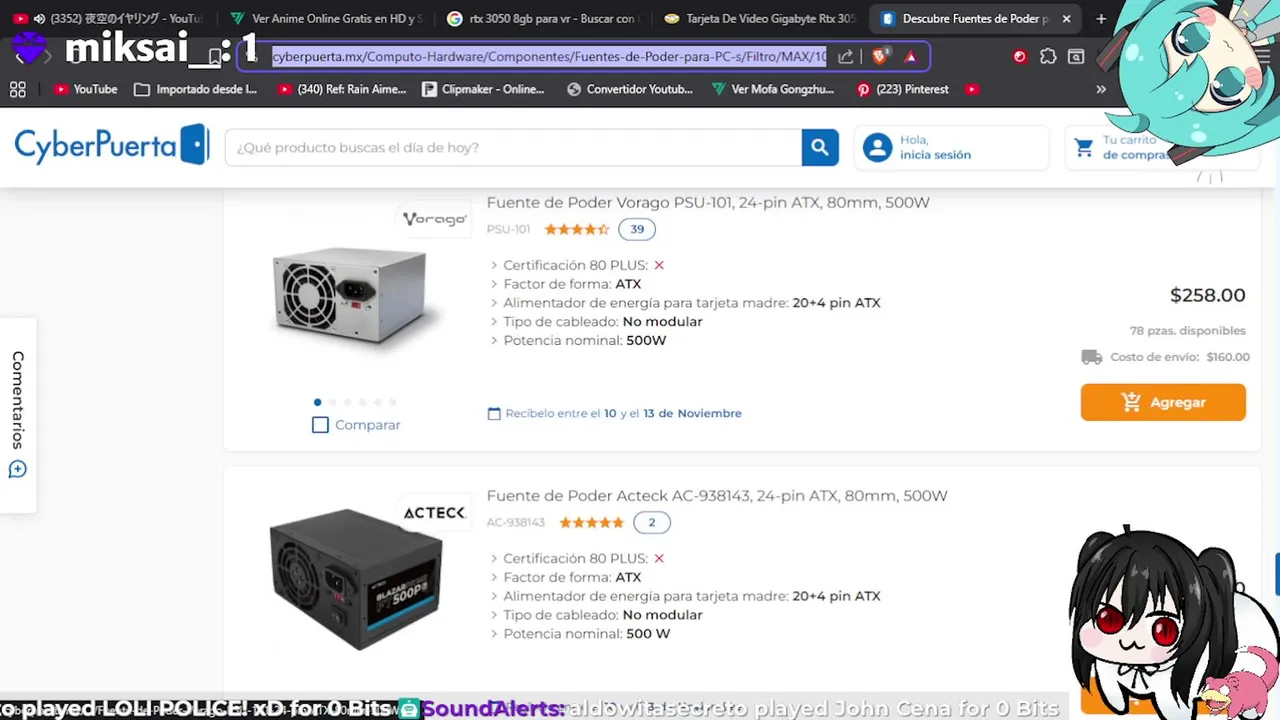The width and height of the screenshot is (1280, 720).
Task: Click Costo de envío truck icon
Action: point(1092,357)
